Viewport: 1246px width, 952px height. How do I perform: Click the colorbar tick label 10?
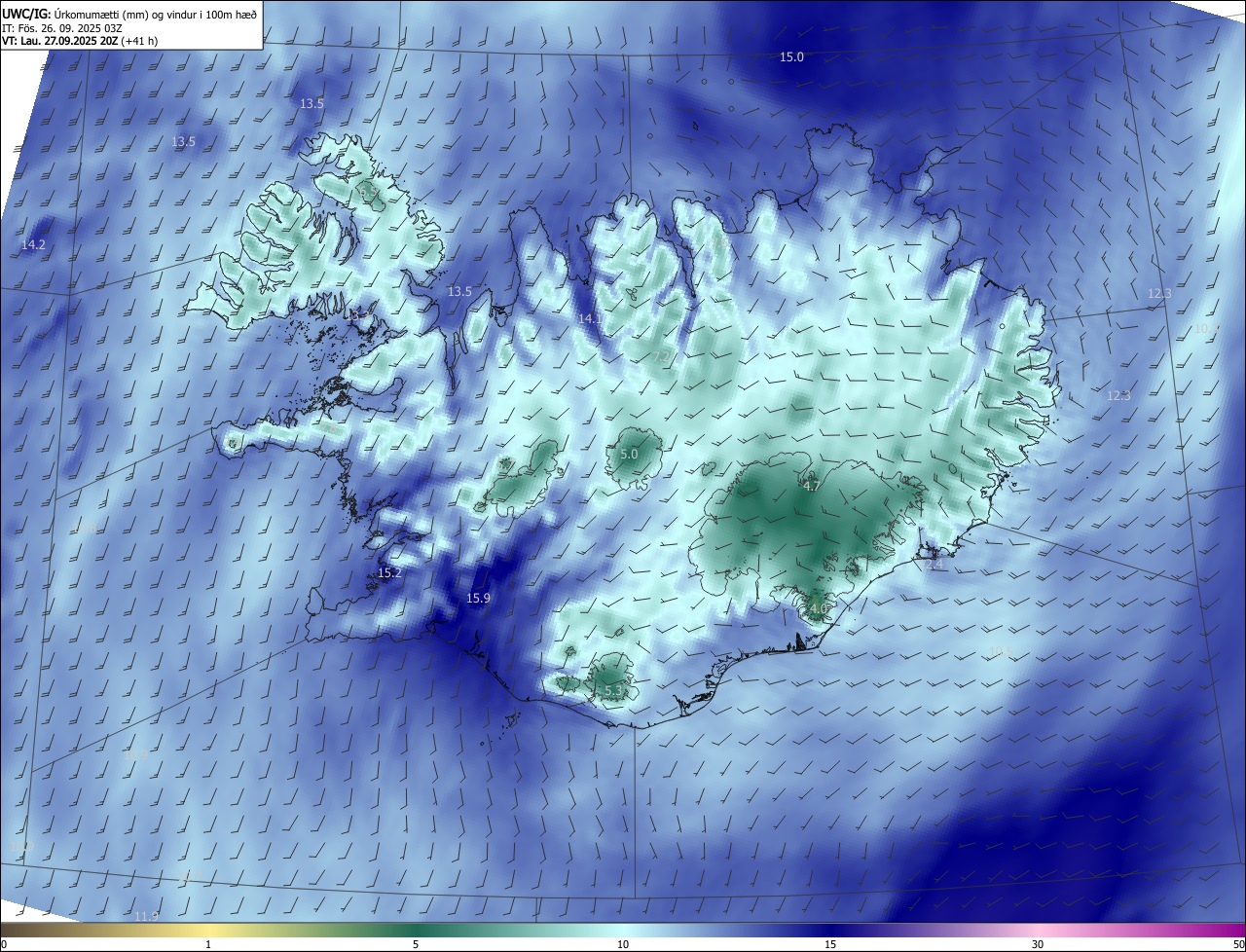pyautogui.click(x=623, y=944)
